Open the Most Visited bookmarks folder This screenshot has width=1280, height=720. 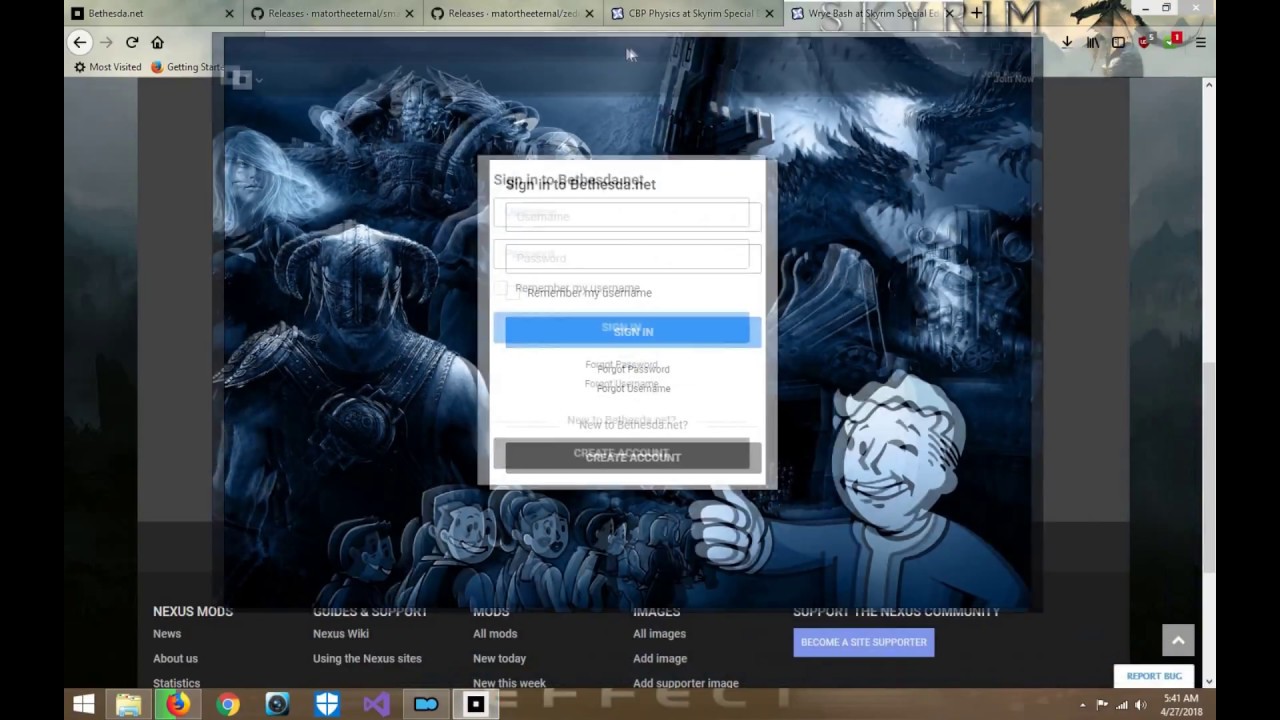[108, 67]
